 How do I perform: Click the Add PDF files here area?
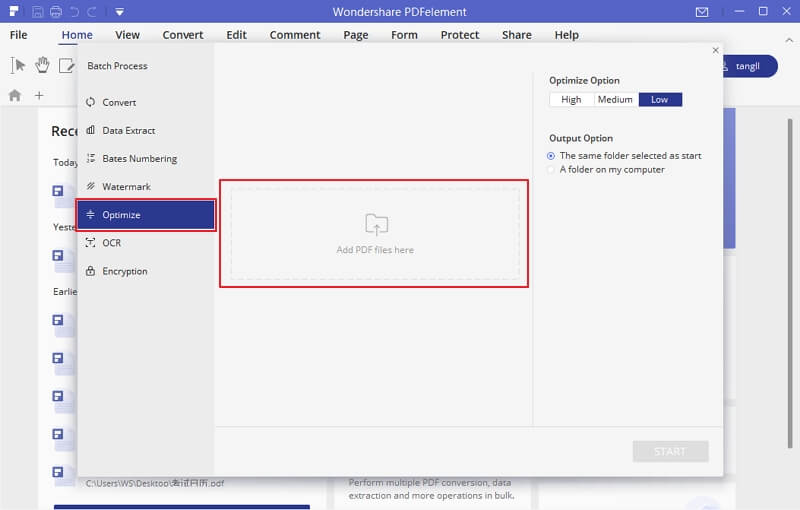tap(375, 234)
